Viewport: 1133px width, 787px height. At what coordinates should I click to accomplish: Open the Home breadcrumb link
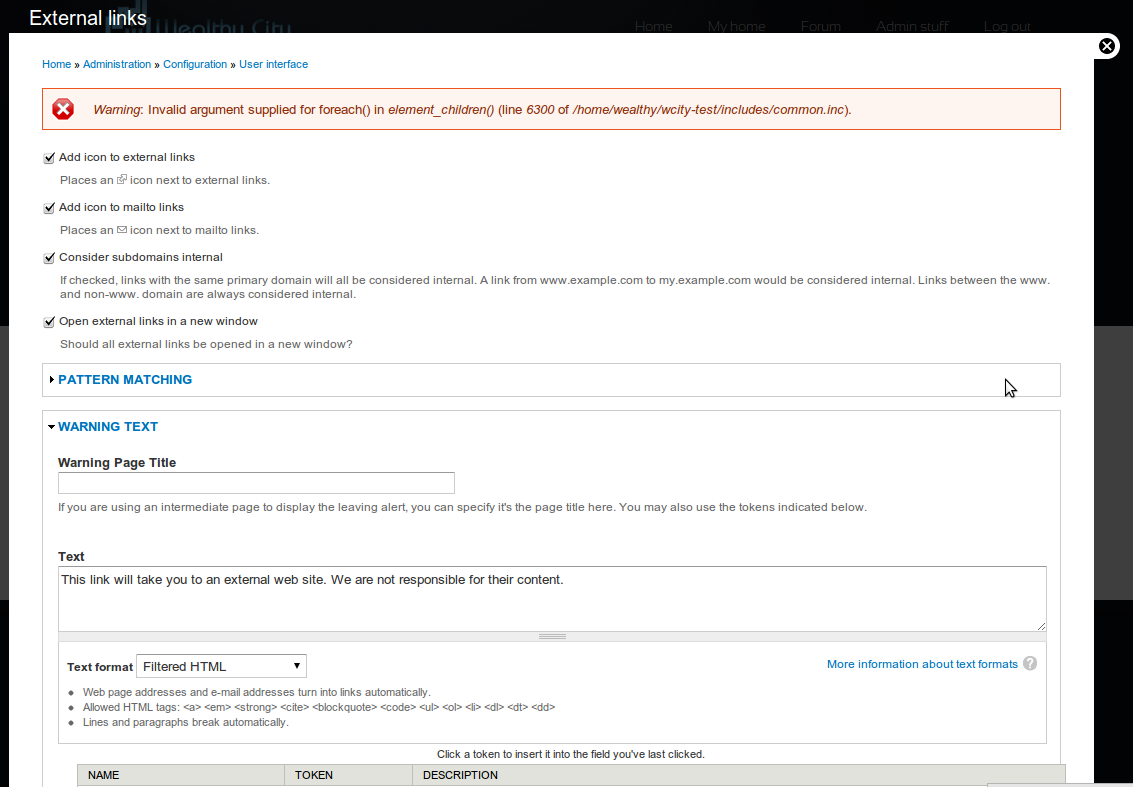tap(56, 64)
